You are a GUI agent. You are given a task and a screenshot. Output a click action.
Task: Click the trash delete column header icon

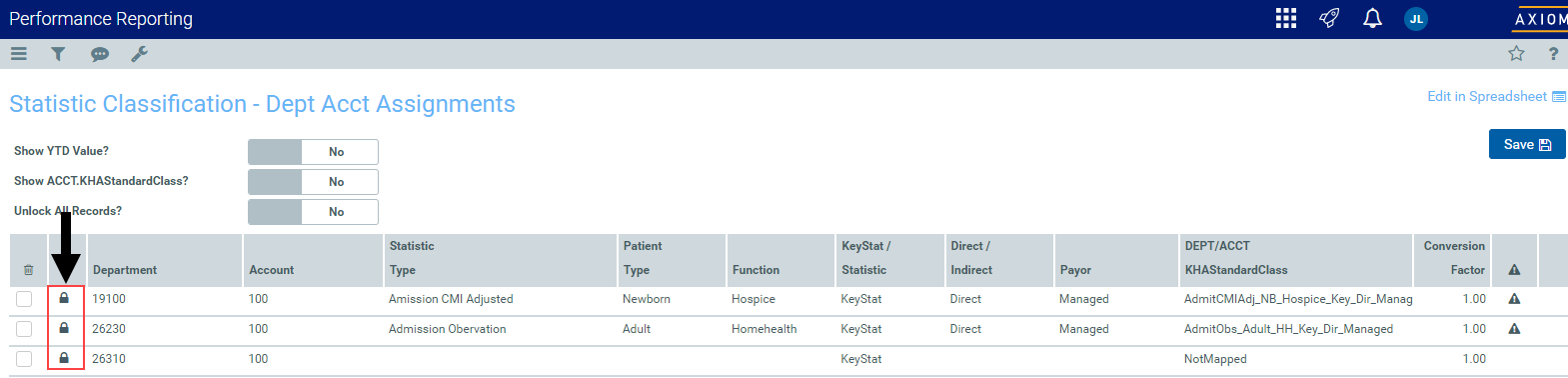click(x=28, y=270)
